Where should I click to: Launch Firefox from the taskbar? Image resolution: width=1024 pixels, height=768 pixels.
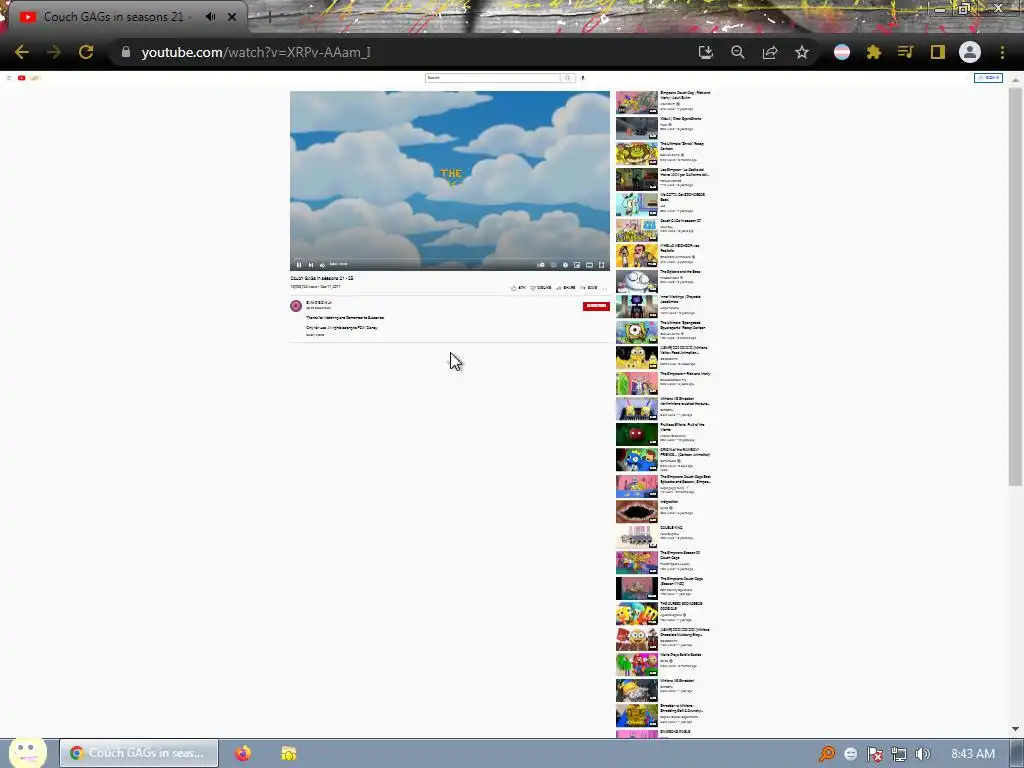click(x=243, y=753)
